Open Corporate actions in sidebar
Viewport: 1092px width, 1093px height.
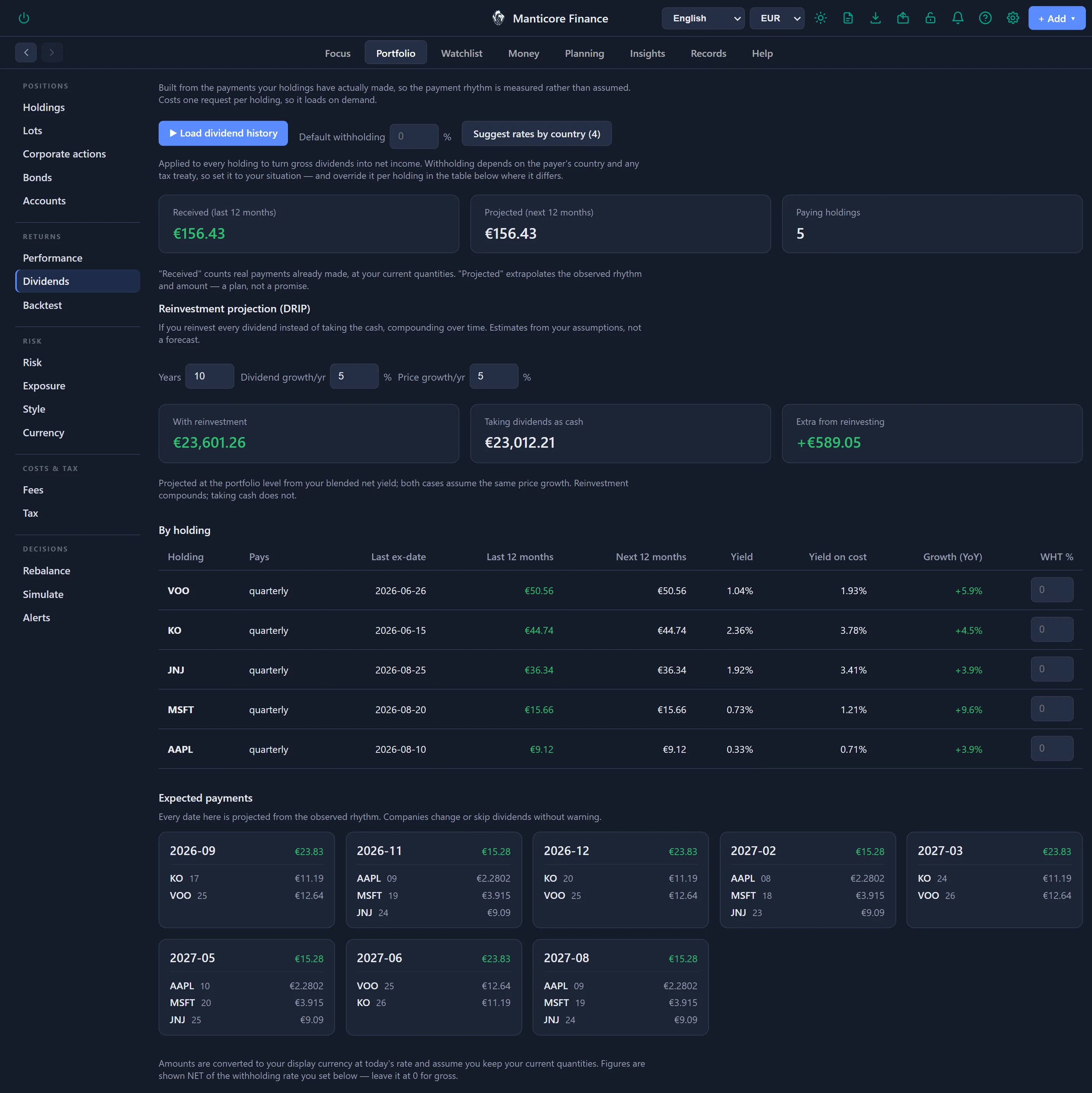77,154
